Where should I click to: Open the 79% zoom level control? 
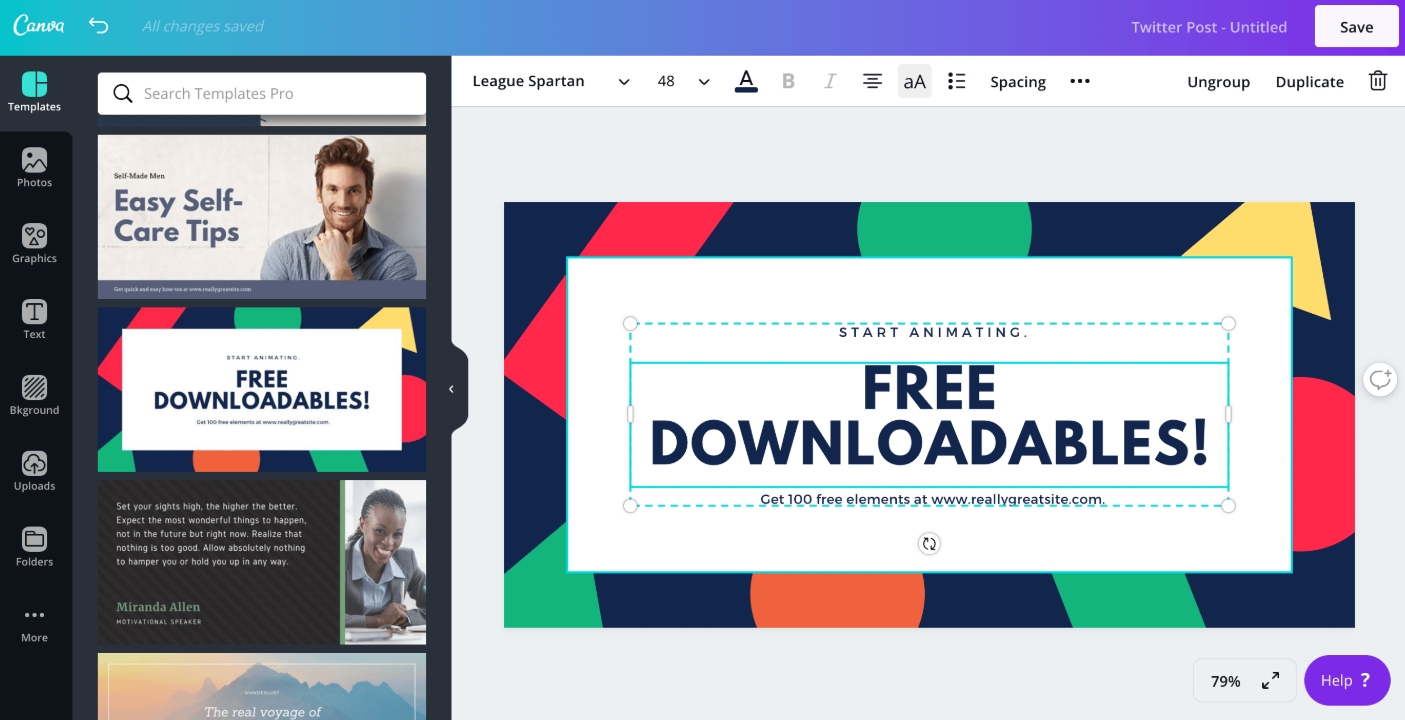click(1225, 681)
